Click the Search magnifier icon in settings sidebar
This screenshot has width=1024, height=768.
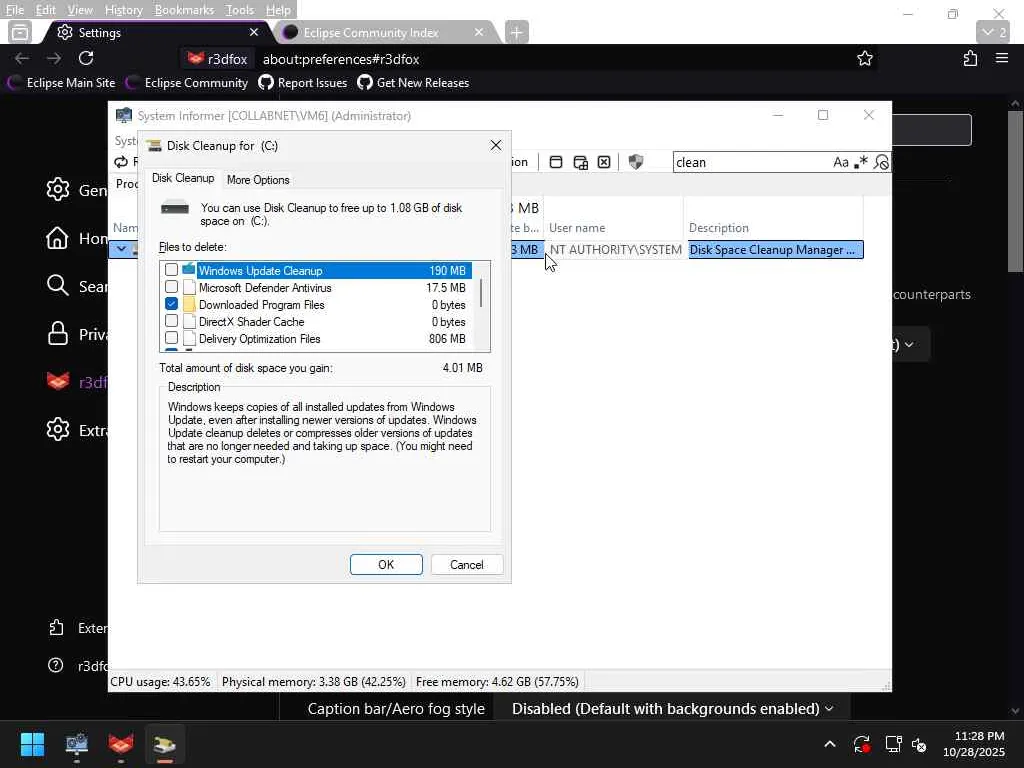tap(57, 285)
